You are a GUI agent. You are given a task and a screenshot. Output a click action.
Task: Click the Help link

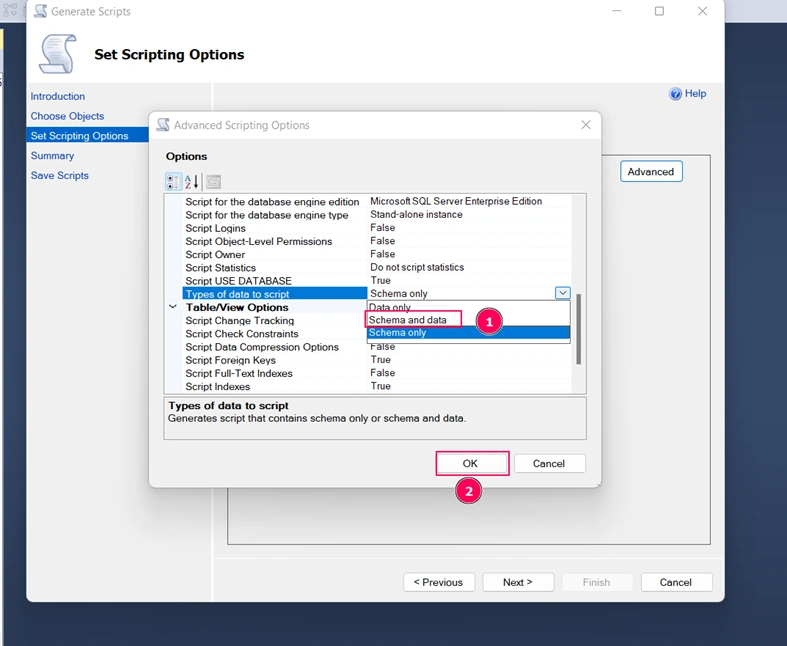pyautogui.click(x=696, y=93)
